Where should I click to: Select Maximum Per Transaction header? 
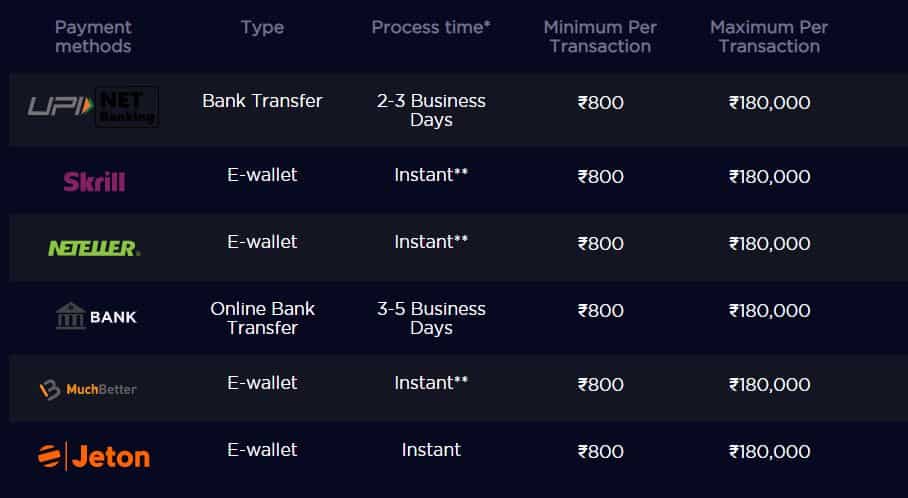point(769,36)
